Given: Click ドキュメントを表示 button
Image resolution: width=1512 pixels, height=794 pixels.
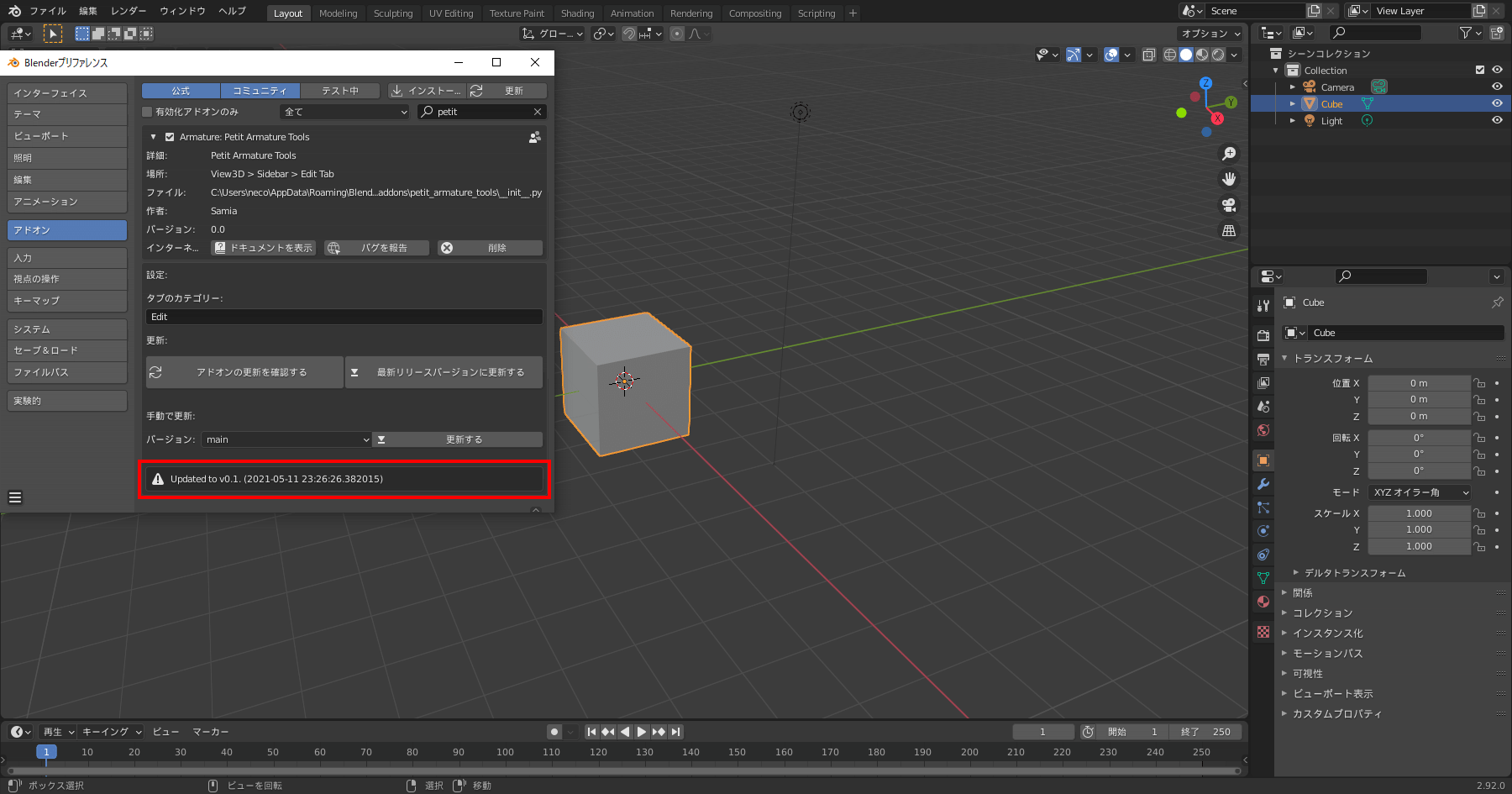Looking at the screenshot, I should (x=264, y=248).
